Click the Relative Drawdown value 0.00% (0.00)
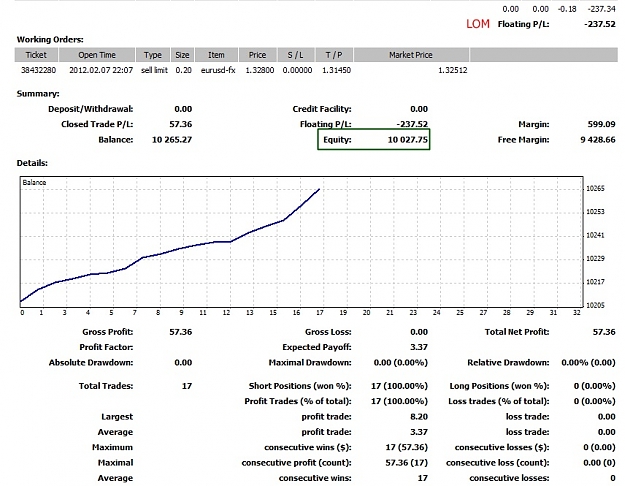 click(588, 362)
